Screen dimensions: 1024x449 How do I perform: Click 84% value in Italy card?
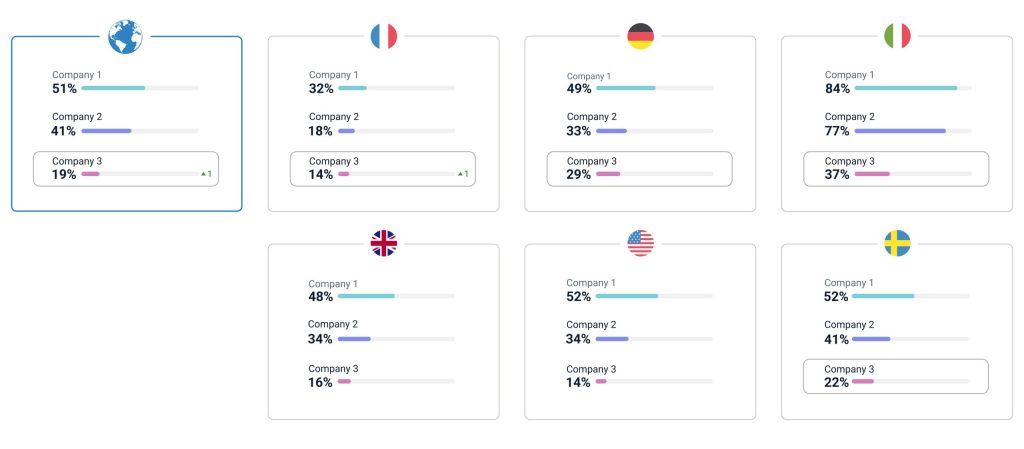(837, 89)
